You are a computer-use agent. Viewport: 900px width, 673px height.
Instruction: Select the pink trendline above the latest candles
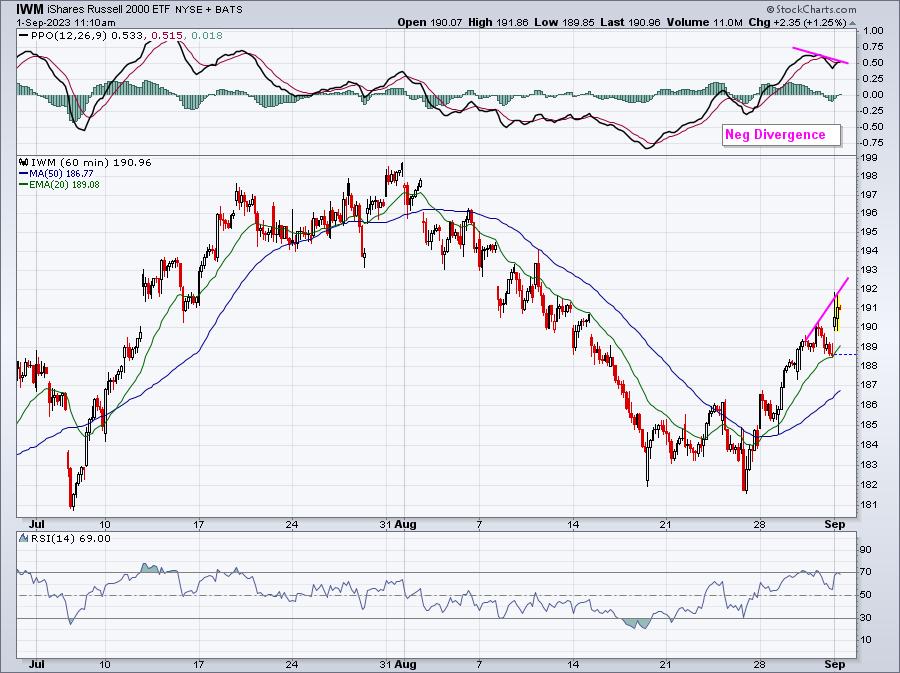pyautogui.click(x=827, y=309)
